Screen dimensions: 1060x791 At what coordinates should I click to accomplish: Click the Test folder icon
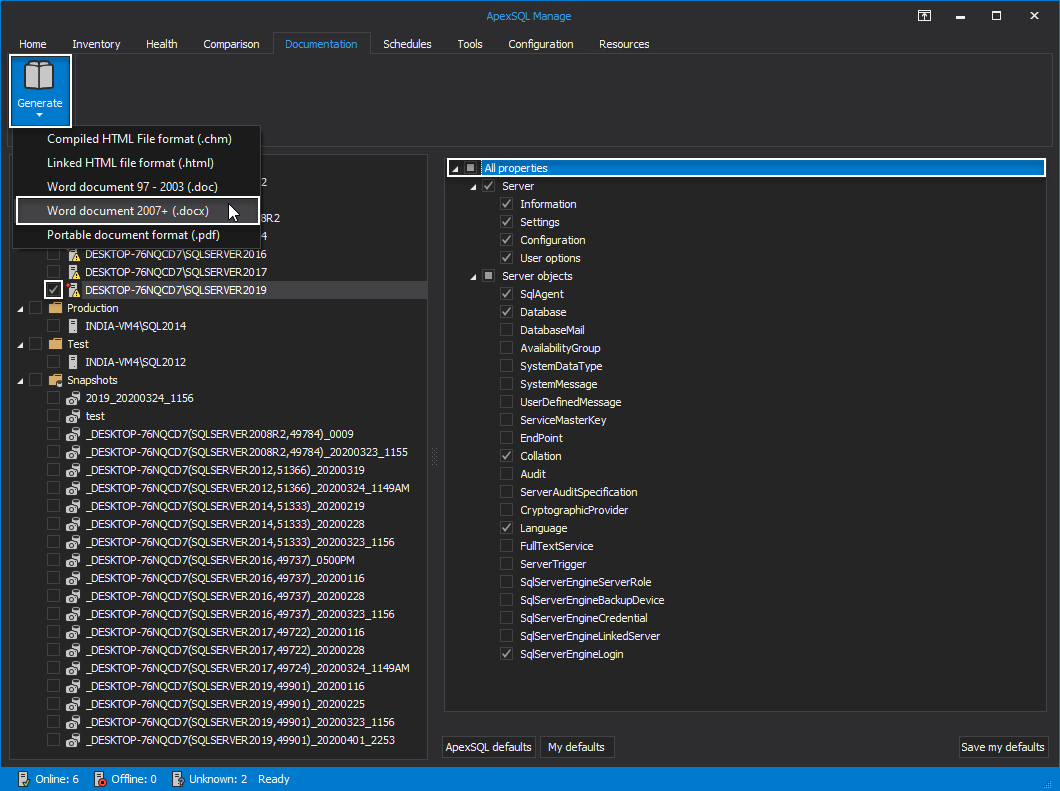click(x=55, y=343)
